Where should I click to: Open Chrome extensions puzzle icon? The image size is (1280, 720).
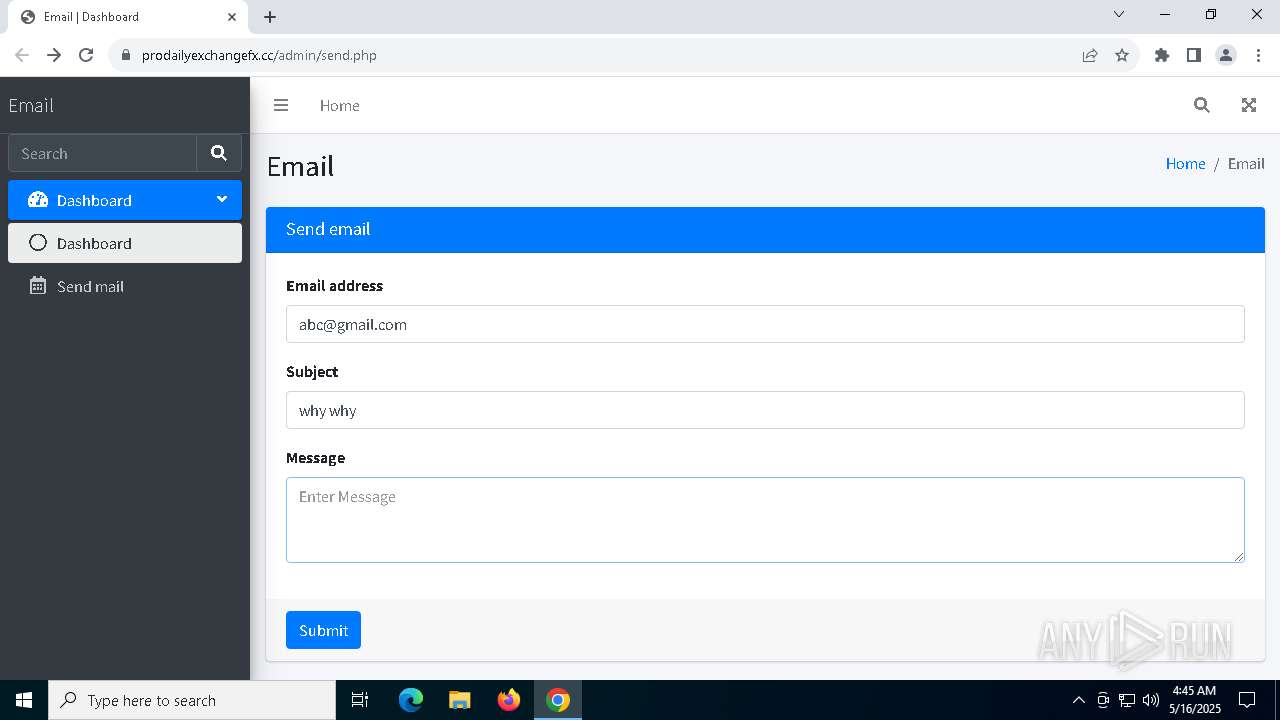(x=1162, y=55)
